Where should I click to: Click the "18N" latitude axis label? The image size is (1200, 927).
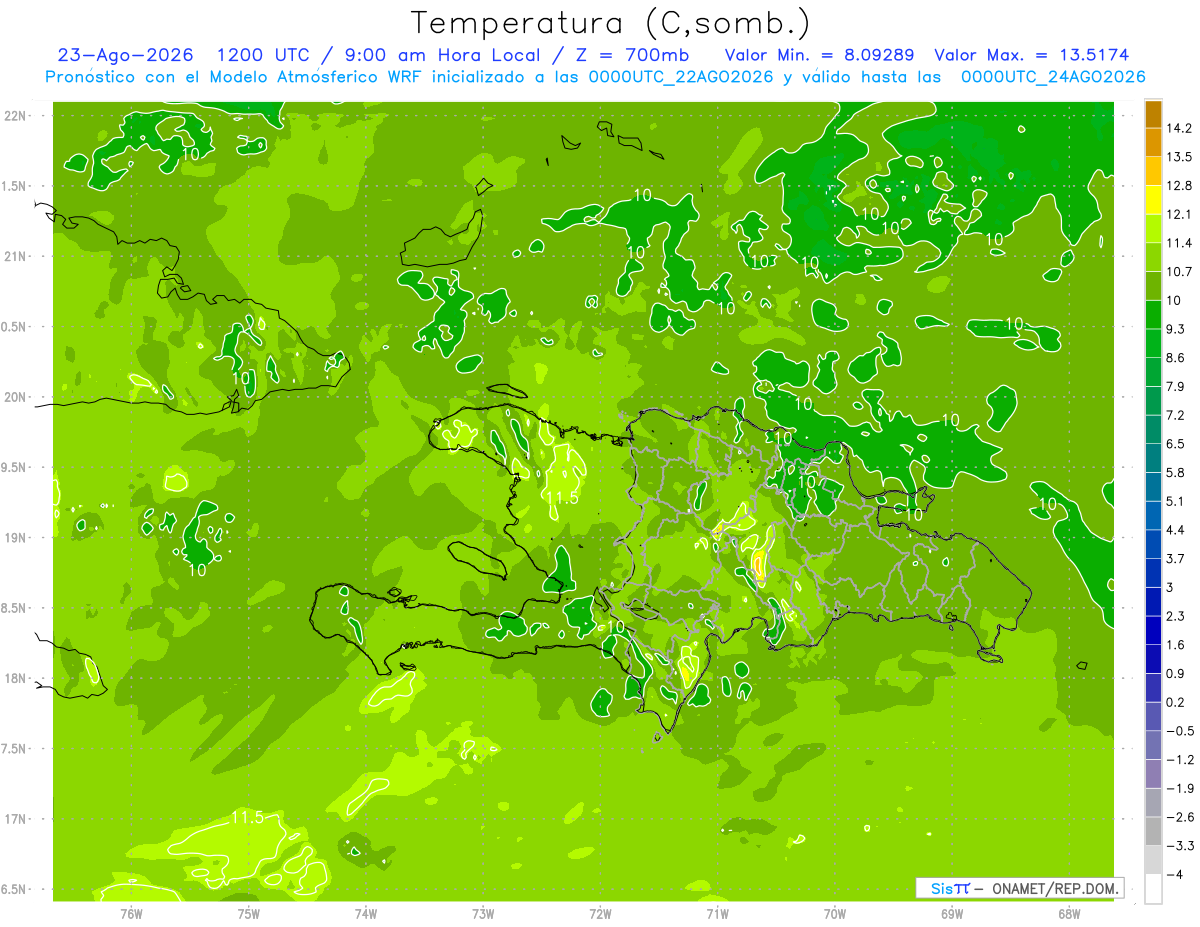point(16,678)
